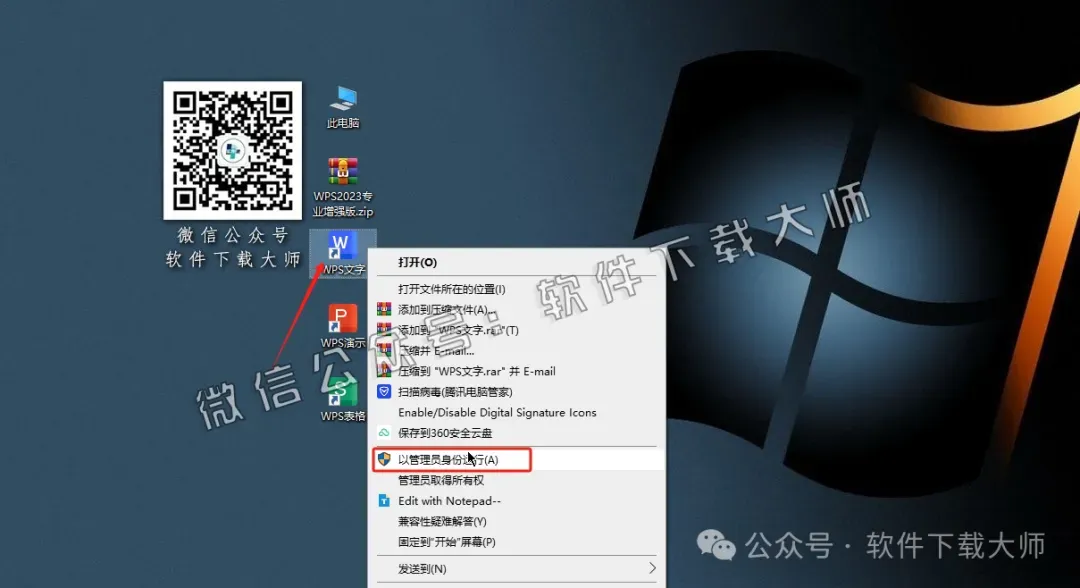
Task: Click the shield icon beside 以管理员身份运行
Action: [x=384, y=459]
